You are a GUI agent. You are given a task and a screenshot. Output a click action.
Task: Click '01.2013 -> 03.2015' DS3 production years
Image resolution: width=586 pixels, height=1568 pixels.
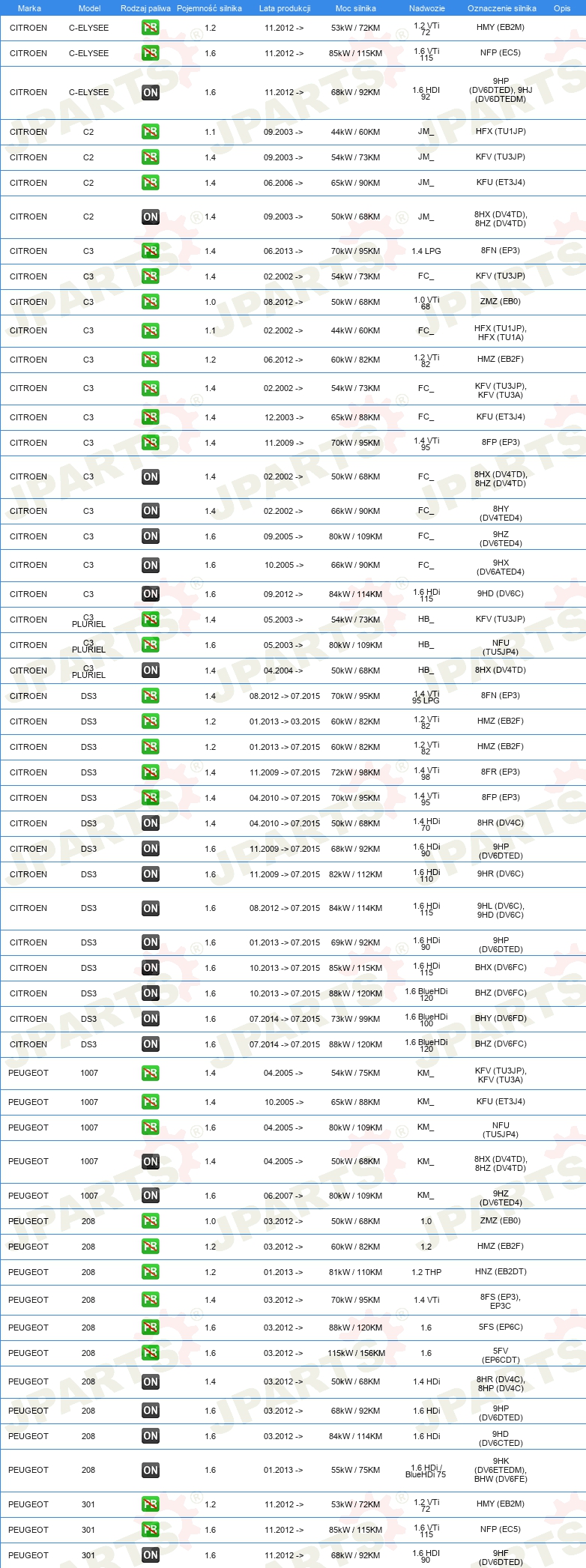(285, 721)
